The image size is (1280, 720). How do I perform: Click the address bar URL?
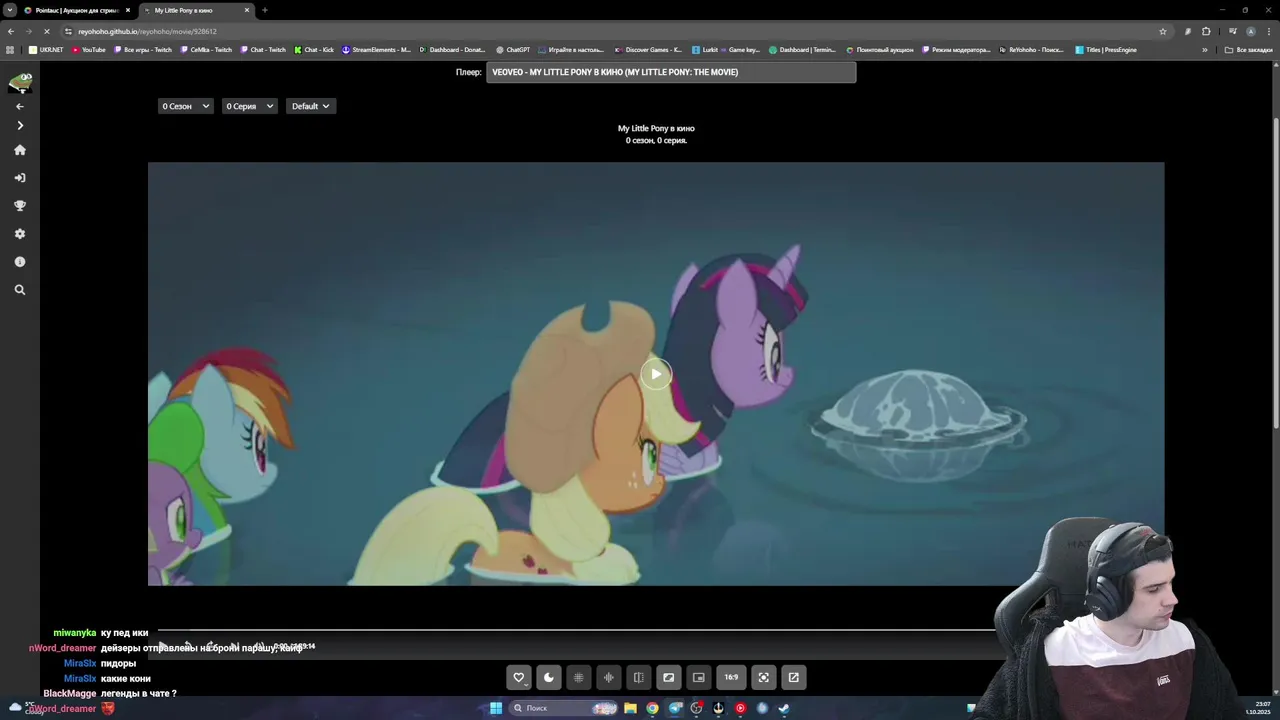coord(147,31)
